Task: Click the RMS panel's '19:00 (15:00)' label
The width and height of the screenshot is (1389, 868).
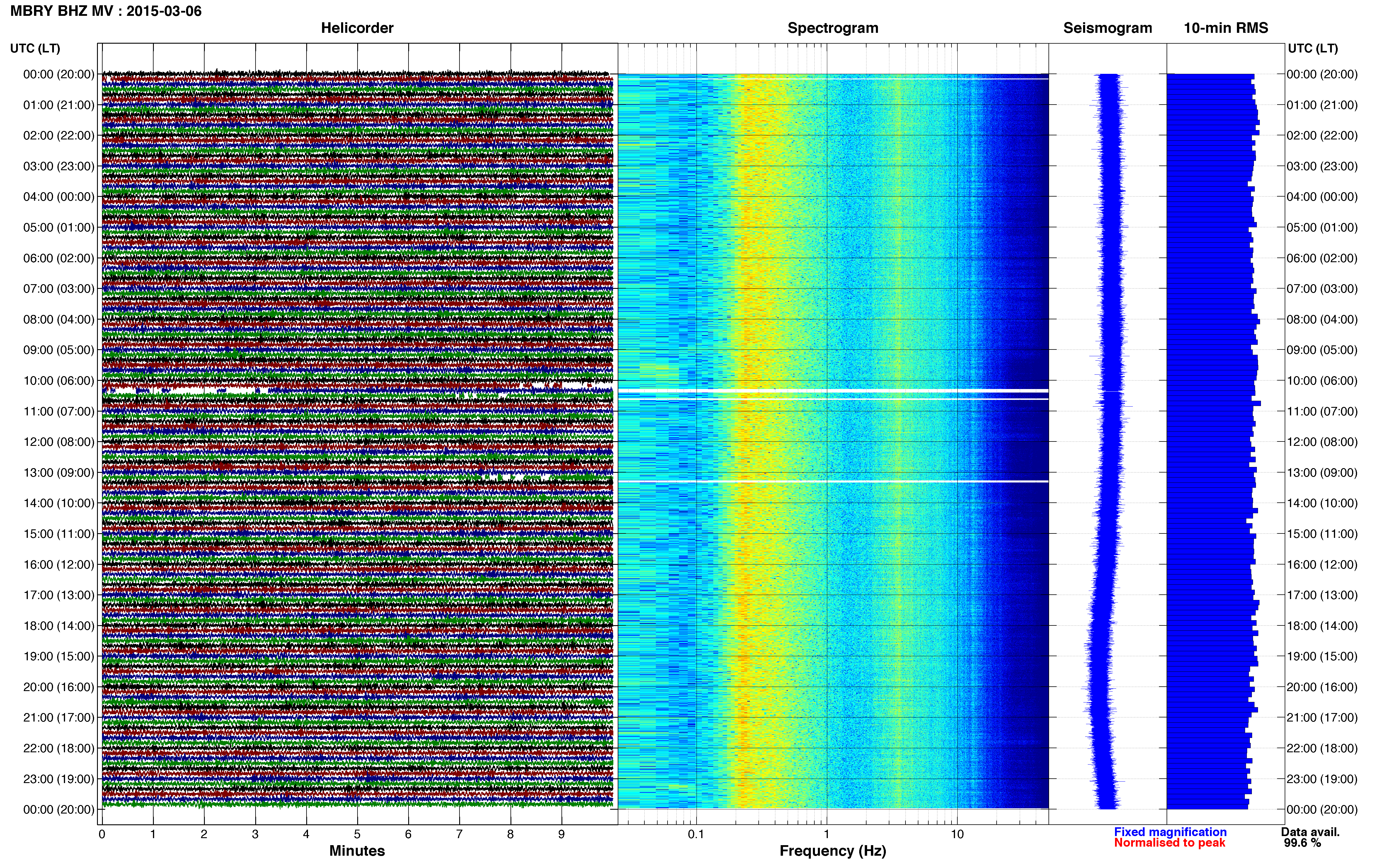Action: click(x=1322, y=656)
